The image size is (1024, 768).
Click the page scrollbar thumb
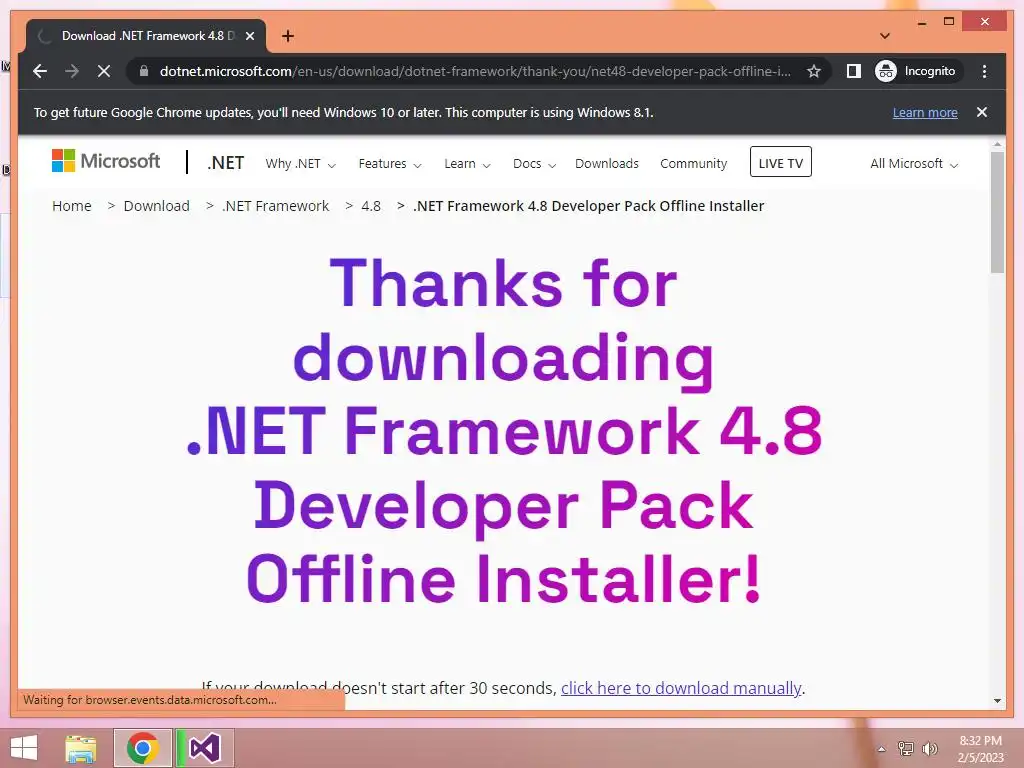coord(997,212)
